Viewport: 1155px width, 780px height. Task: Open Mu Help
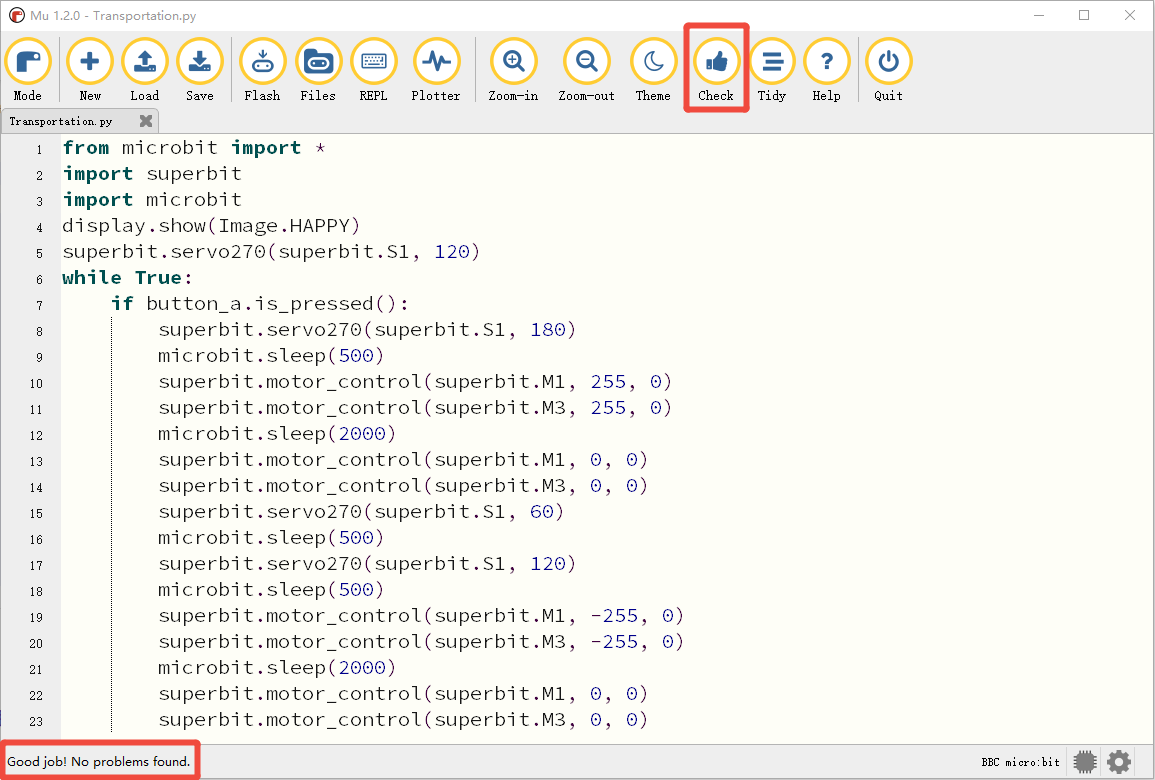[x=826, y=70]
